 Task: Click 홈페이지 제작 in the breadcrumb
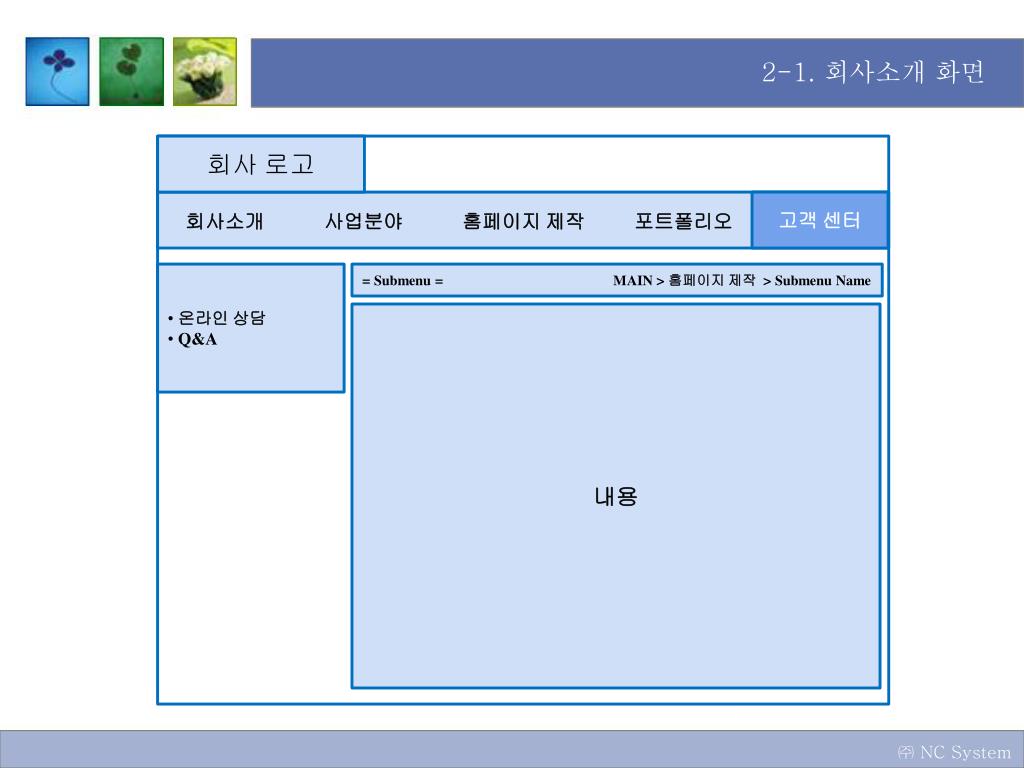[x=712, y=280]
